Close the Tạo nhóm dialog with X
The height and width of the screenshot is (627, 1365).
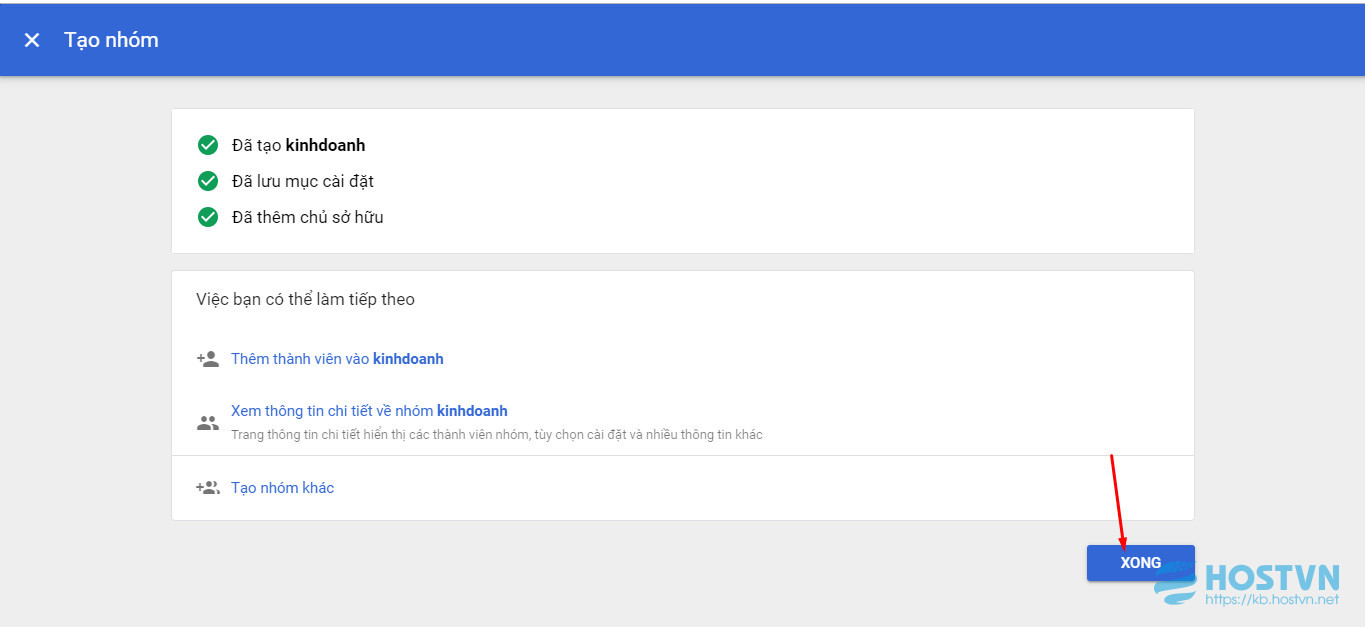(x=32, y=40)
